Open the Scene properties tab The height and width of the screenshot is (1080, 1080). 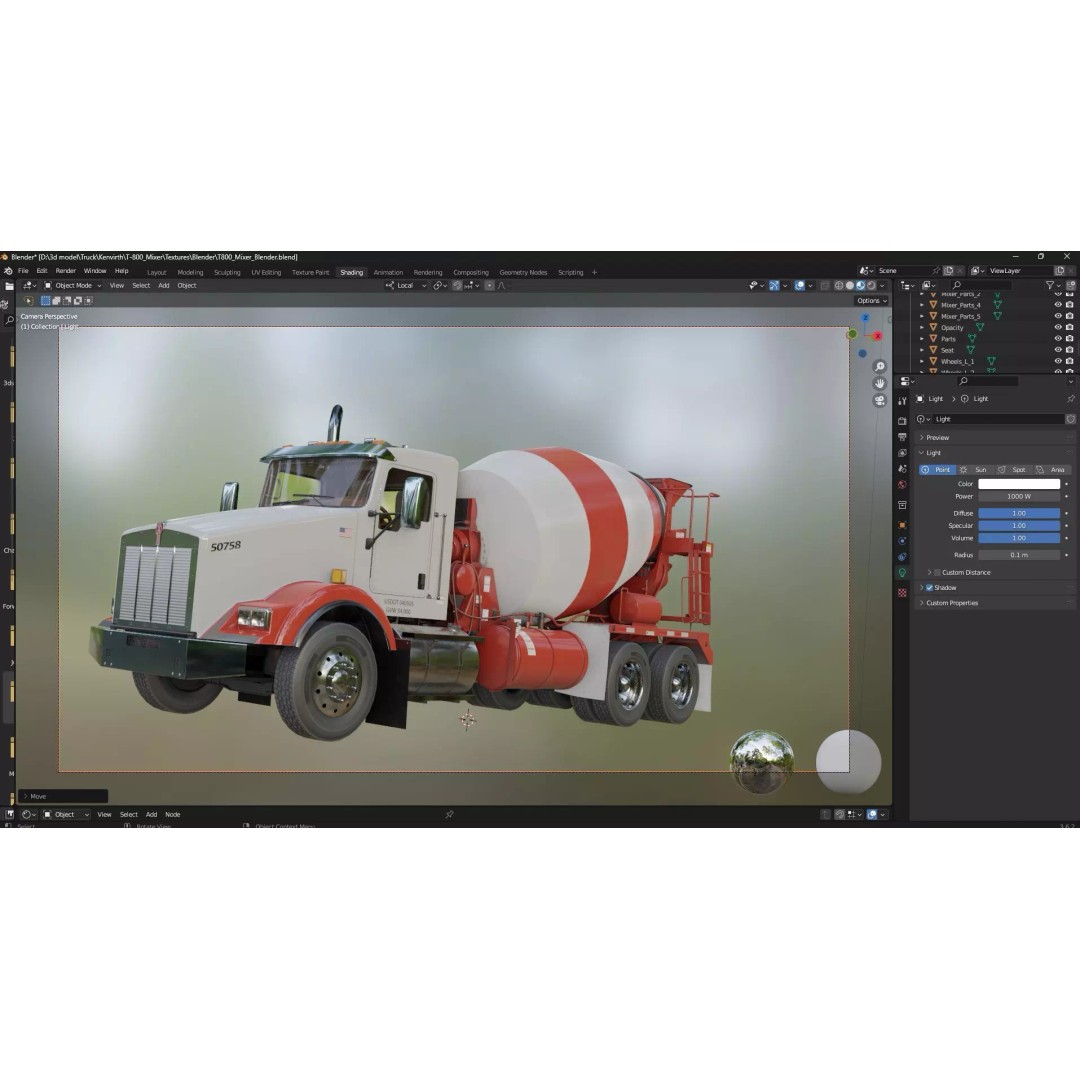point(902,468)
